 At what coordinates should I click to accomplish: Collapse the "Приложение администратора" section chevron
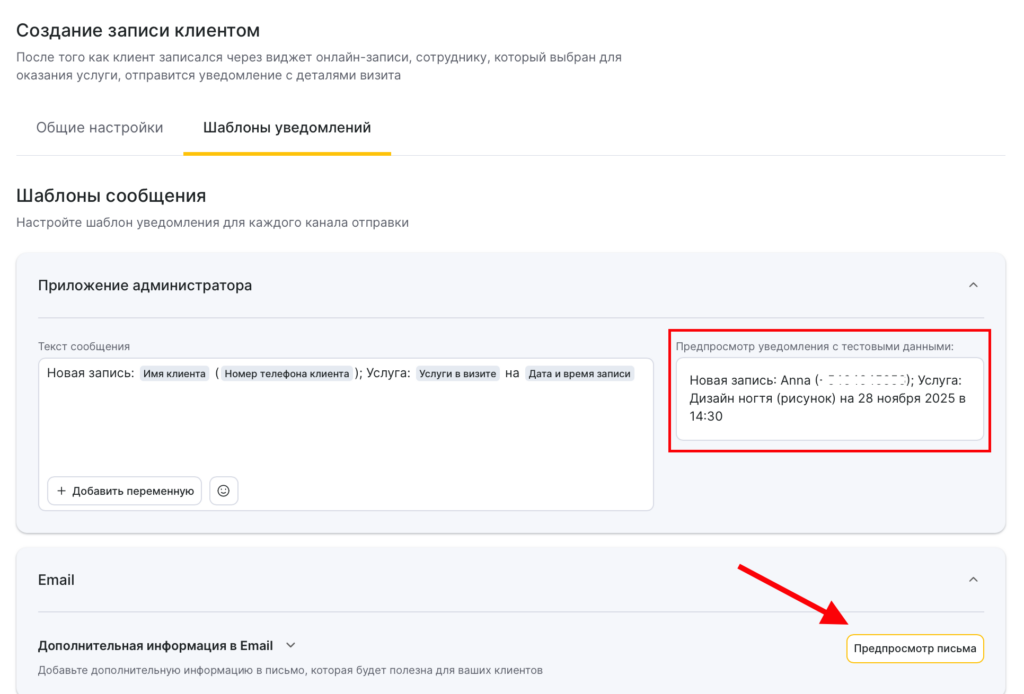point(973,285)
